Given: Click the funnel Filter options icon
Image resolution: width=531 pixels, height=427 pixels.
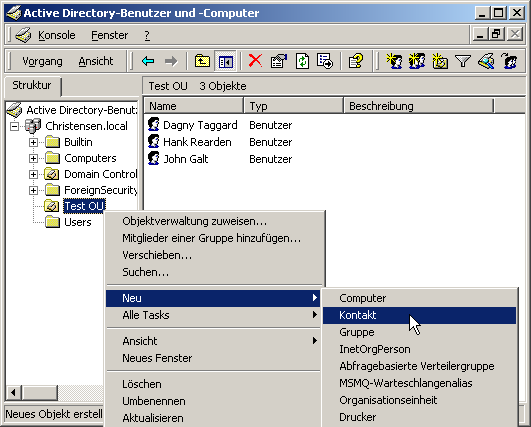Looking at the screenshot, I should pyautogui.click(x=463, y=61).
